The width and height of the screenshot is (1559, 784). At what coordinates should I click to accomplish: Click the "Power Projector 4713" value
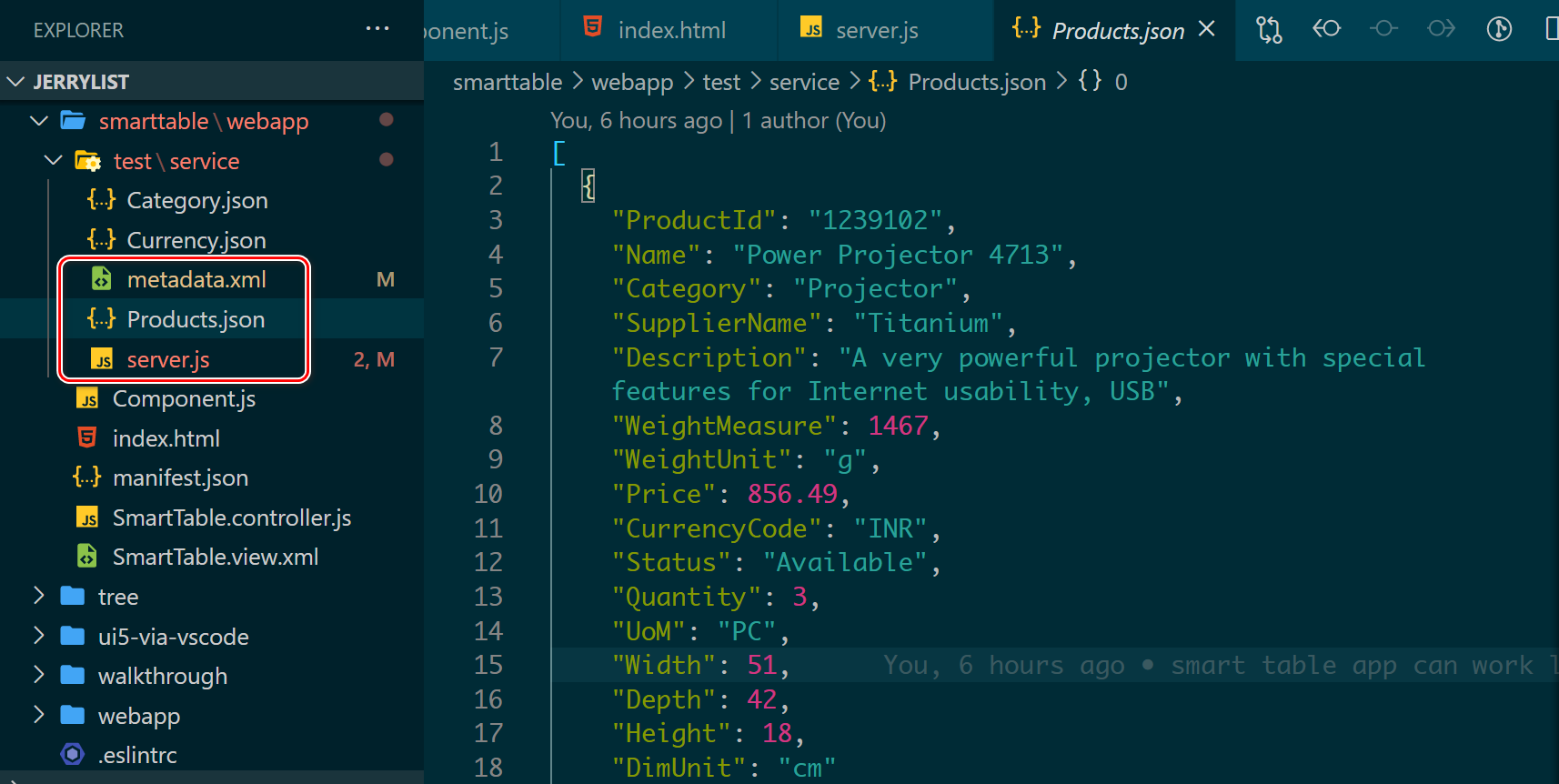[898, 255]
